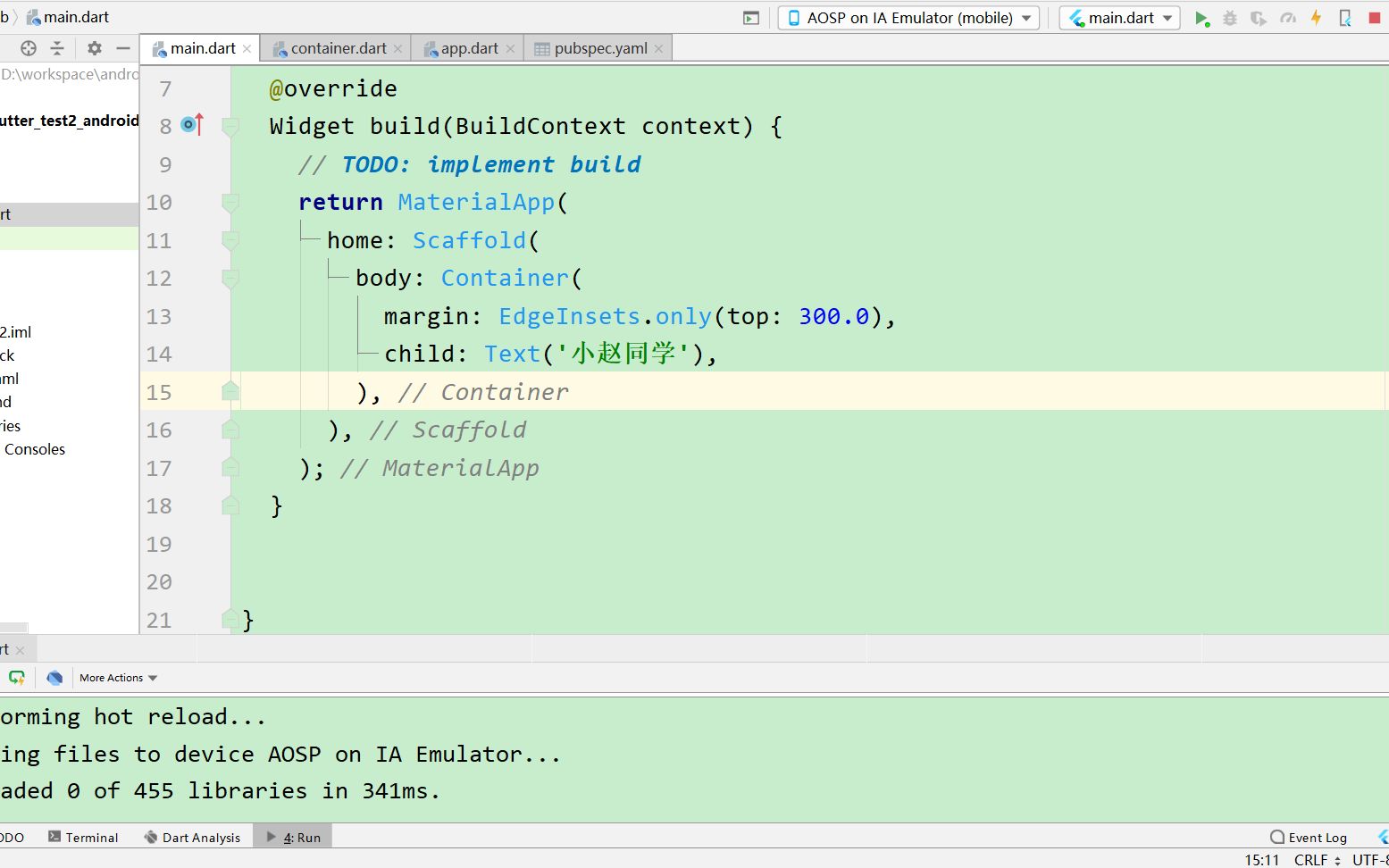This screenshot has height=868, width=1389.
Task: Close the pubspec.yaml editor tab
Action: [659, 49]
